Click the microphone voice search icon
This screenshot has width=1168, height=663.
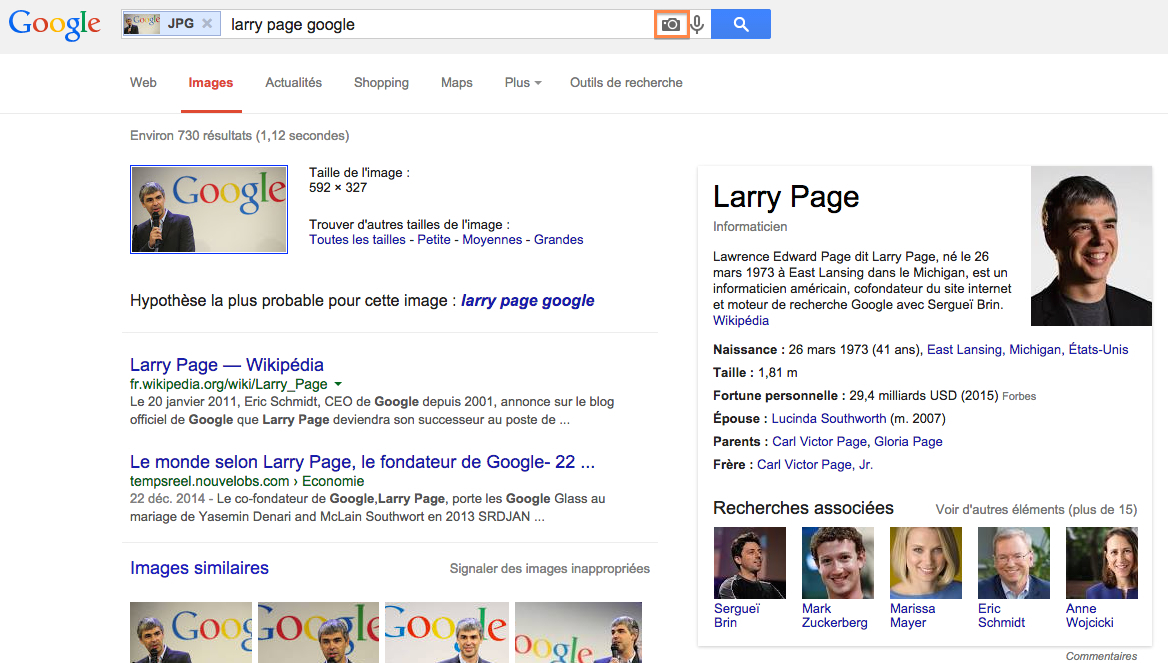pyautogui.click(x=697, y=25)
